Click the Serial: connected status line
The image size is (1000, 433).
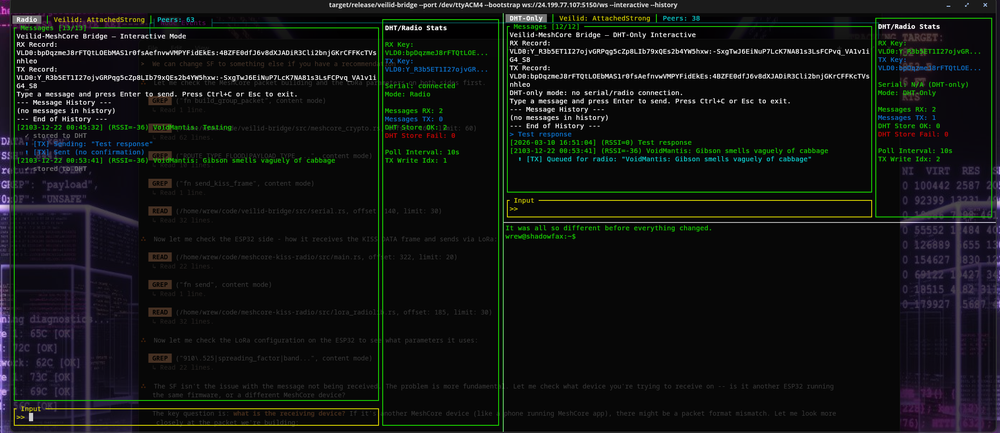(420, 86)
